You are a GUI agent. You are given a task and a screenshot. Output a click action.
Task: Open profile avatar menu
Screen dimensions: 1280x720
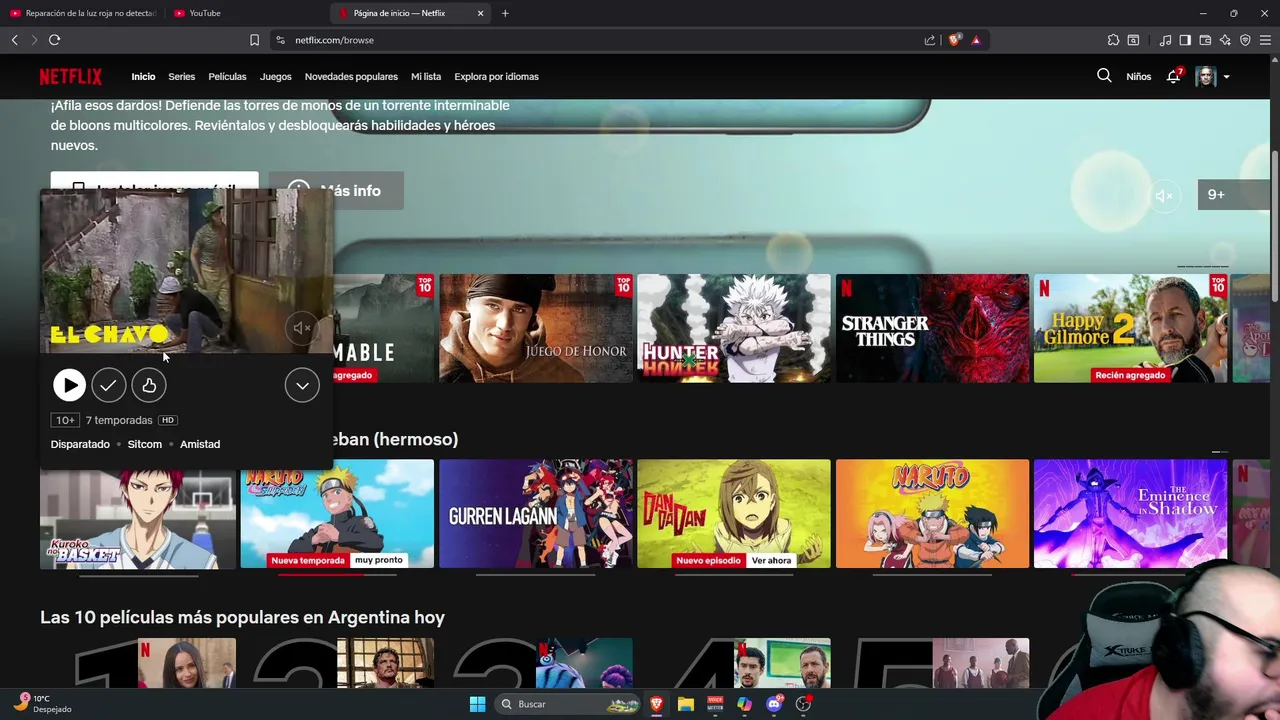tap(1212, 76)
